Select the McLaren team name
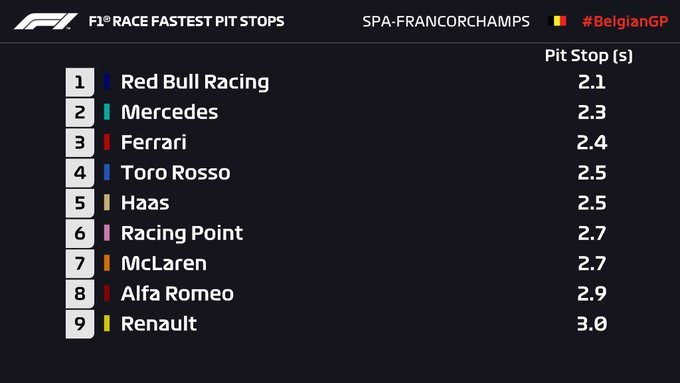680x383 pixels. (164, 263)
